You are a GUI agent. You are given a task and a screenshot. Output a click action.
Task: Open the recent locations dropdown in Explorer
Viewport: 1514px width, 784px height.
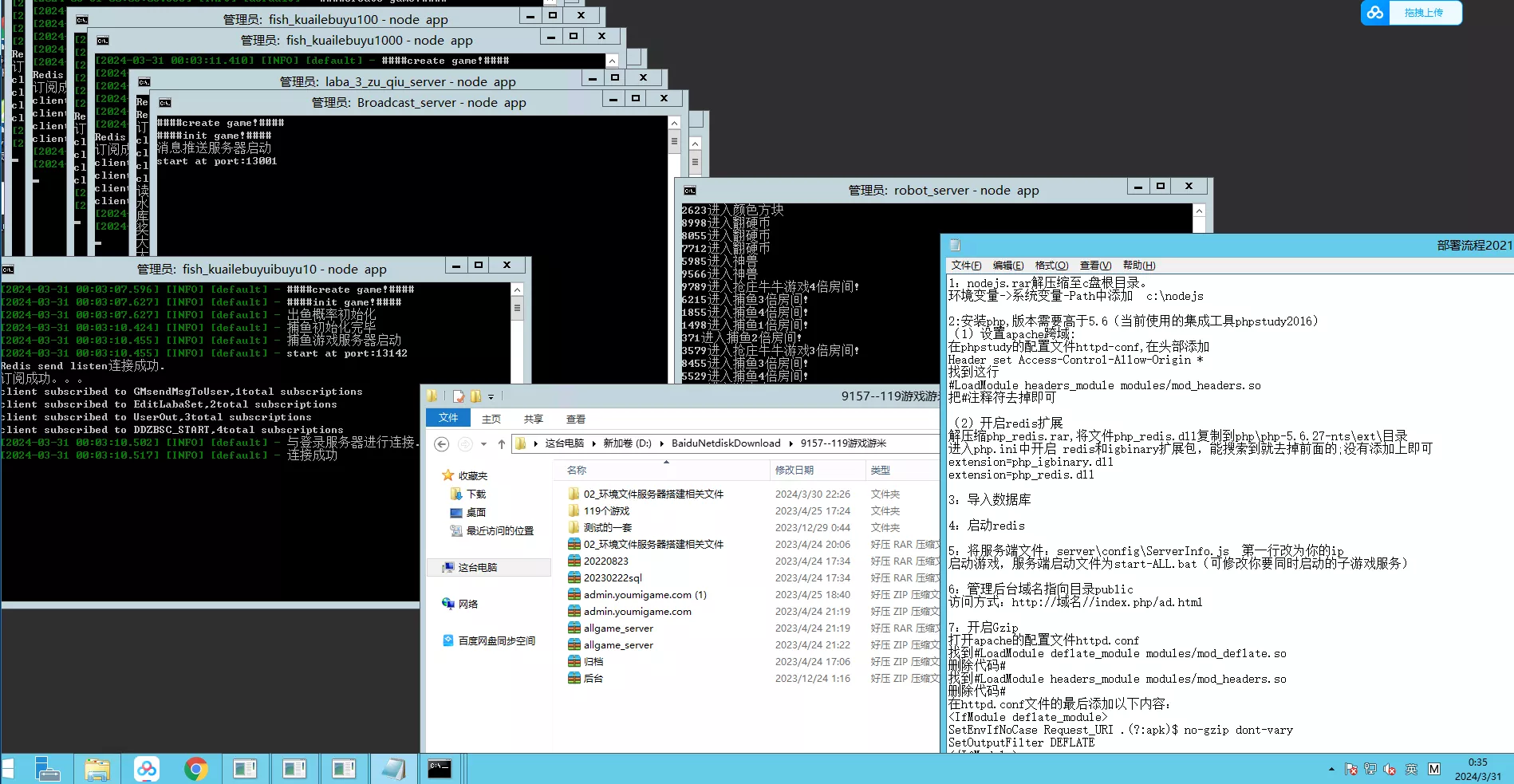pyautogui.click(x=483, y=444)
